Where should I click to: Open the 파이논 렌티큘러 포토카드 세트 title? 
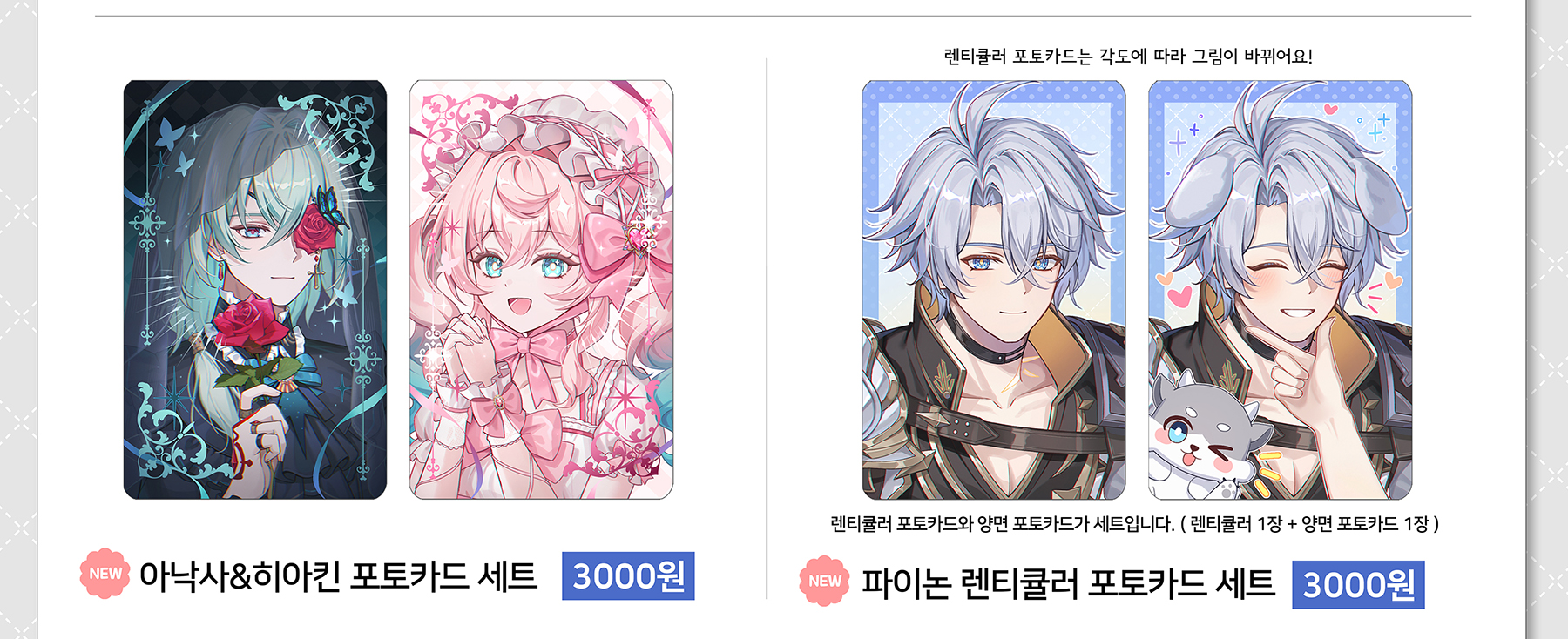pyautogui.click(x=1068, y=583)
